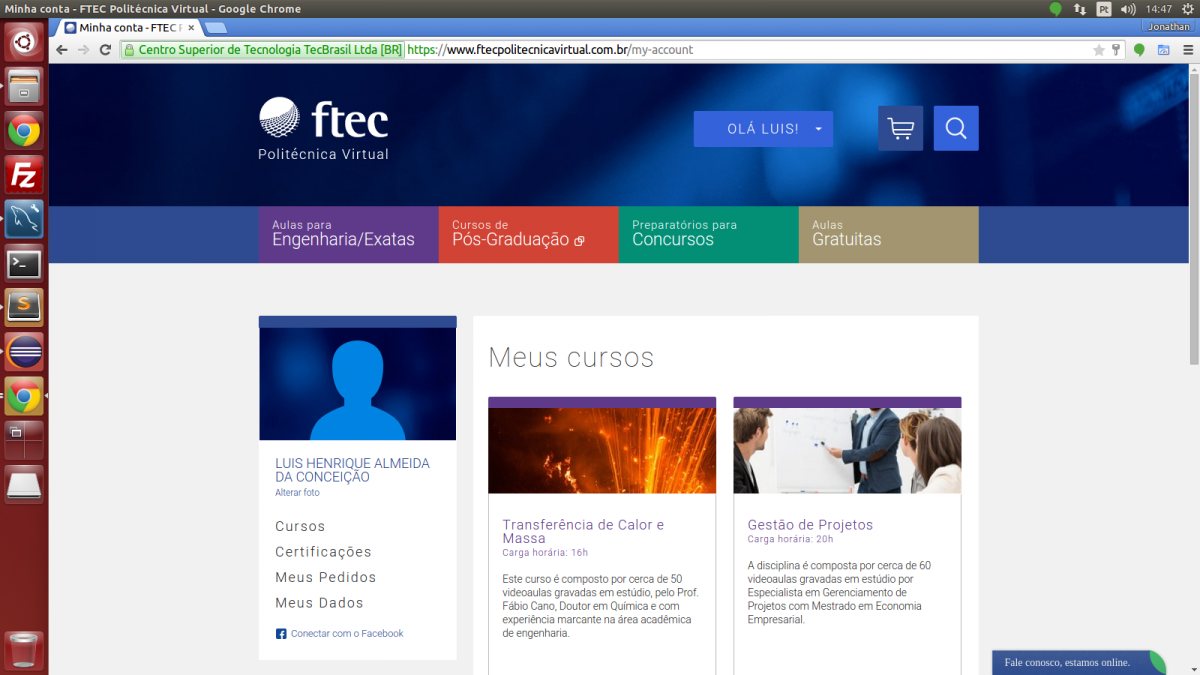Click the search magnifier icon
The height and width of the screenshot is (675, 1200).
coord(956,129)
